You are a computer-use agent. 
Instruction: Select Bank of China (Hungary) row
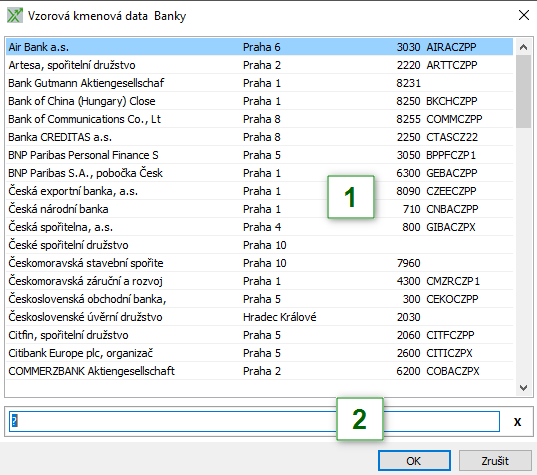point(259,101)
